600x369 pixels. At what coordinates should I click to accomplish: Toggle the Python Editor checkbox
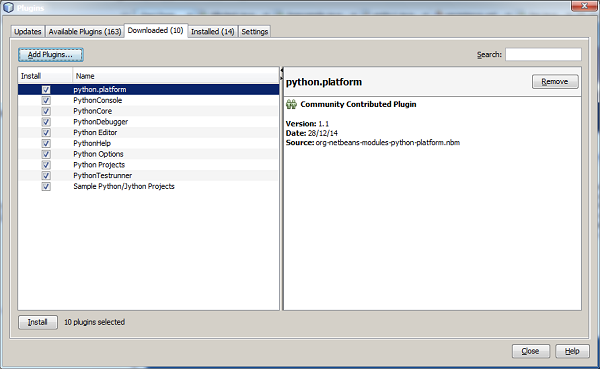tap(46, 132)
